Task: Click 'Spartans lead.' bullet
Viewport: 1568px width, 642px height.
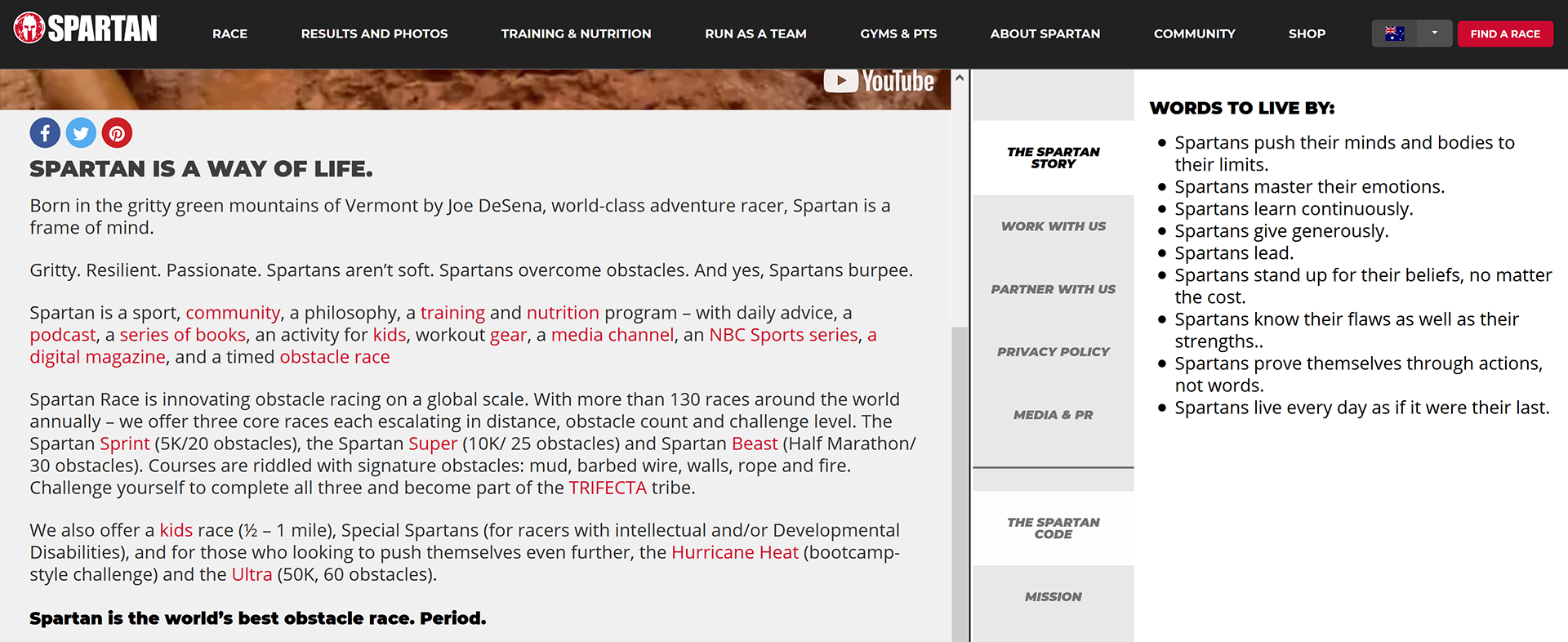Action: point(1234,253)
